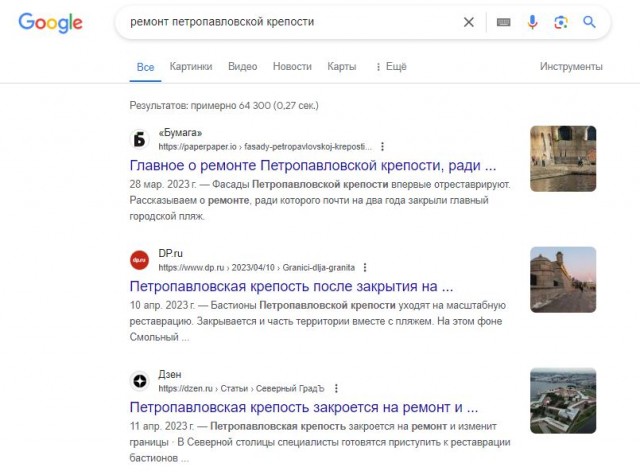Click the blue magnifier search icon

[x=589, y=22]
